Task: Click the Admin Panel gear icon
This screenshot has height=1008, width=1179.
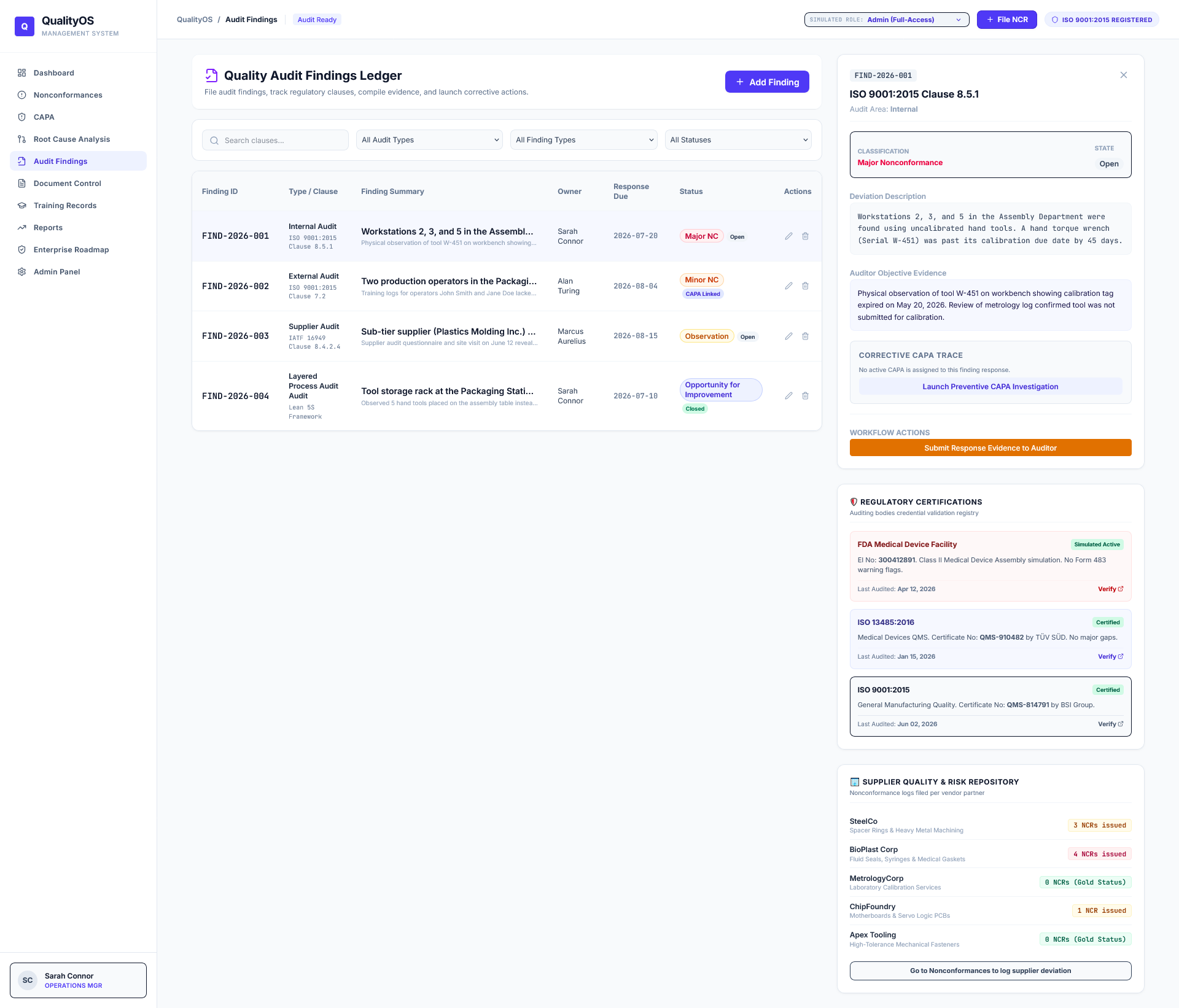Action: tap(22, 271)
